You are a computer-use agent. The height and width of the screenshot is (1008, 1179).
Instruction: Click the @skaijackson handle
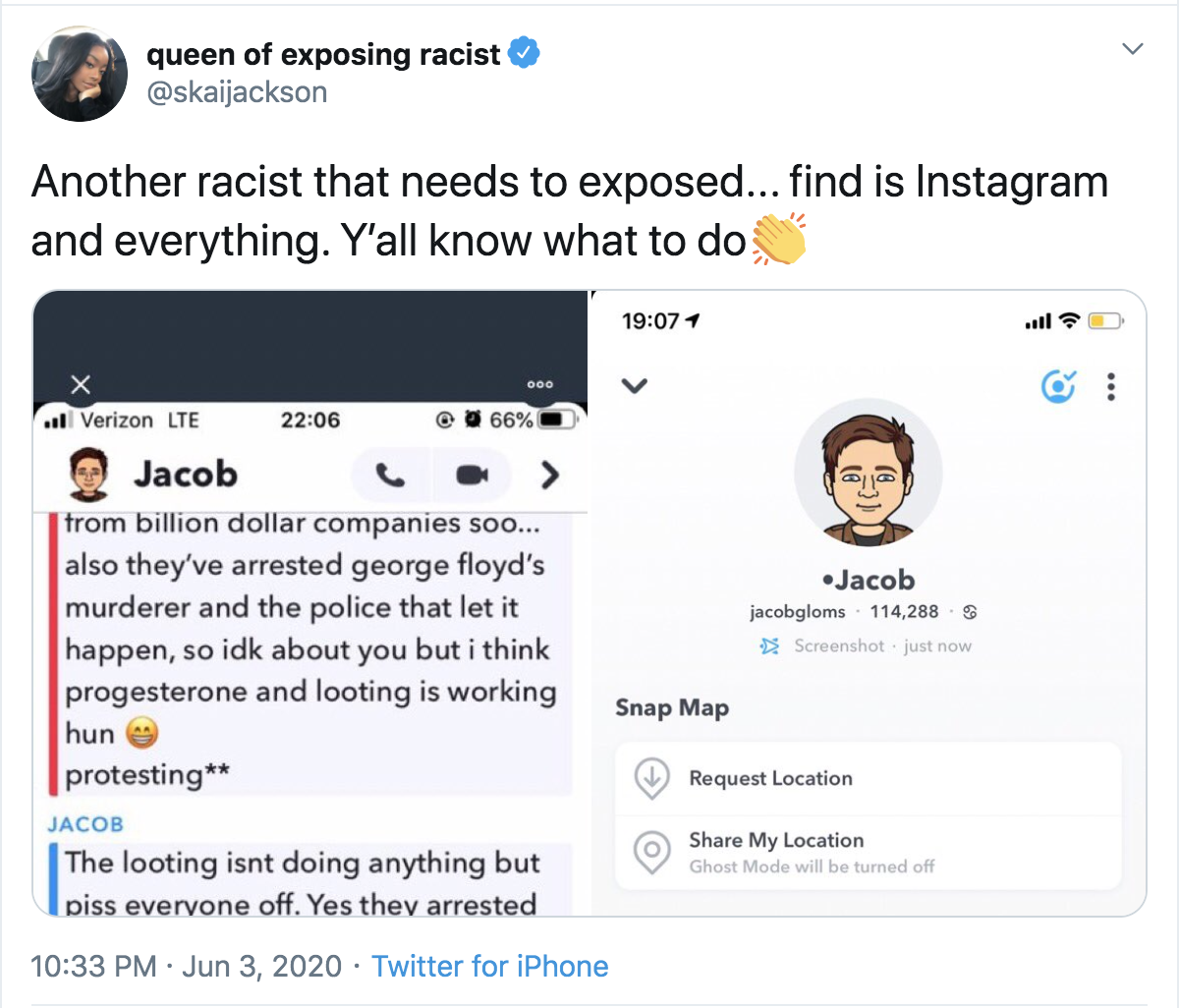click(x=237, y=92)
